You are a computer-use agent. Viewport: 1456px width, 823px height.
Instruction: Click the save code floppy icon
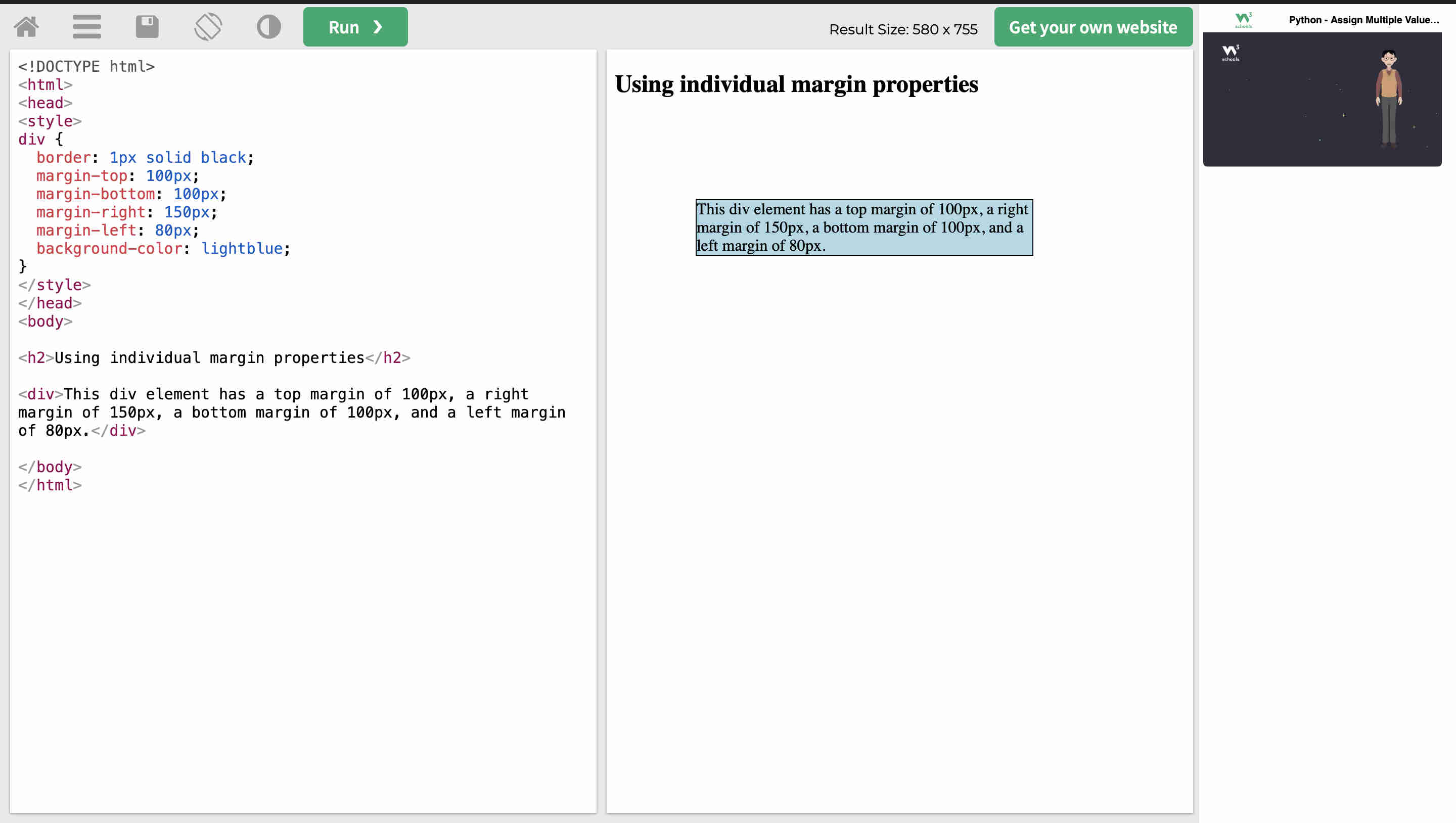point(147,27)
